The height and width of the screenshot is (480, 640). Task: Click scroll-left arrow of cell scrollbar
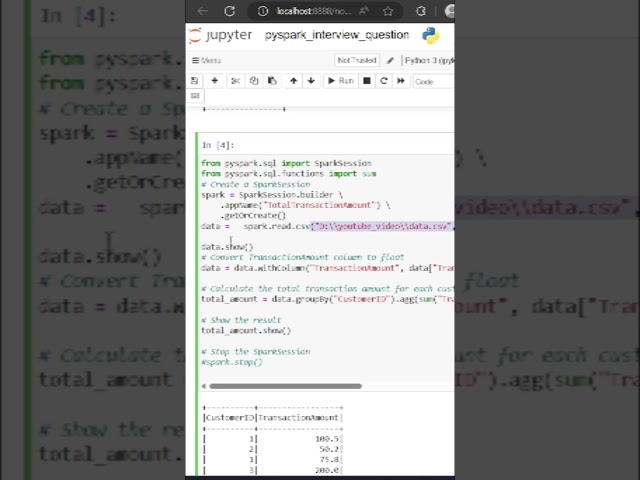pos(204,386)
